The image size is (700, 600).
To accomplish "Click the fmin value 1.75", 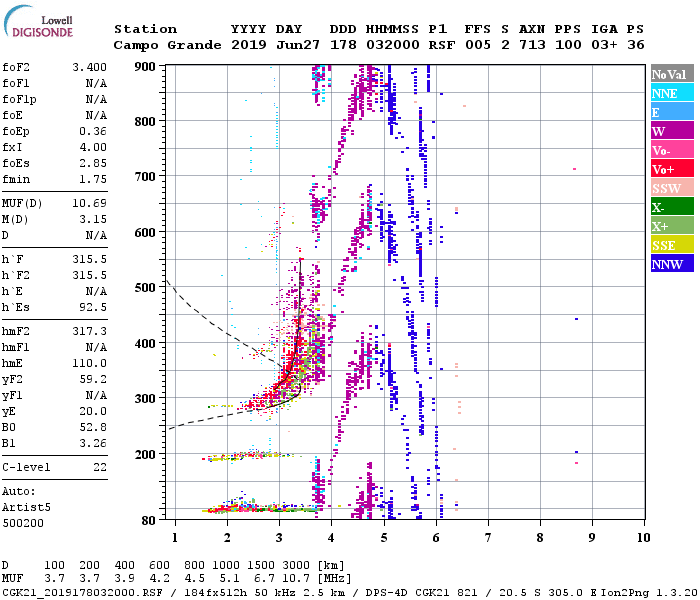I will point(93,179).
